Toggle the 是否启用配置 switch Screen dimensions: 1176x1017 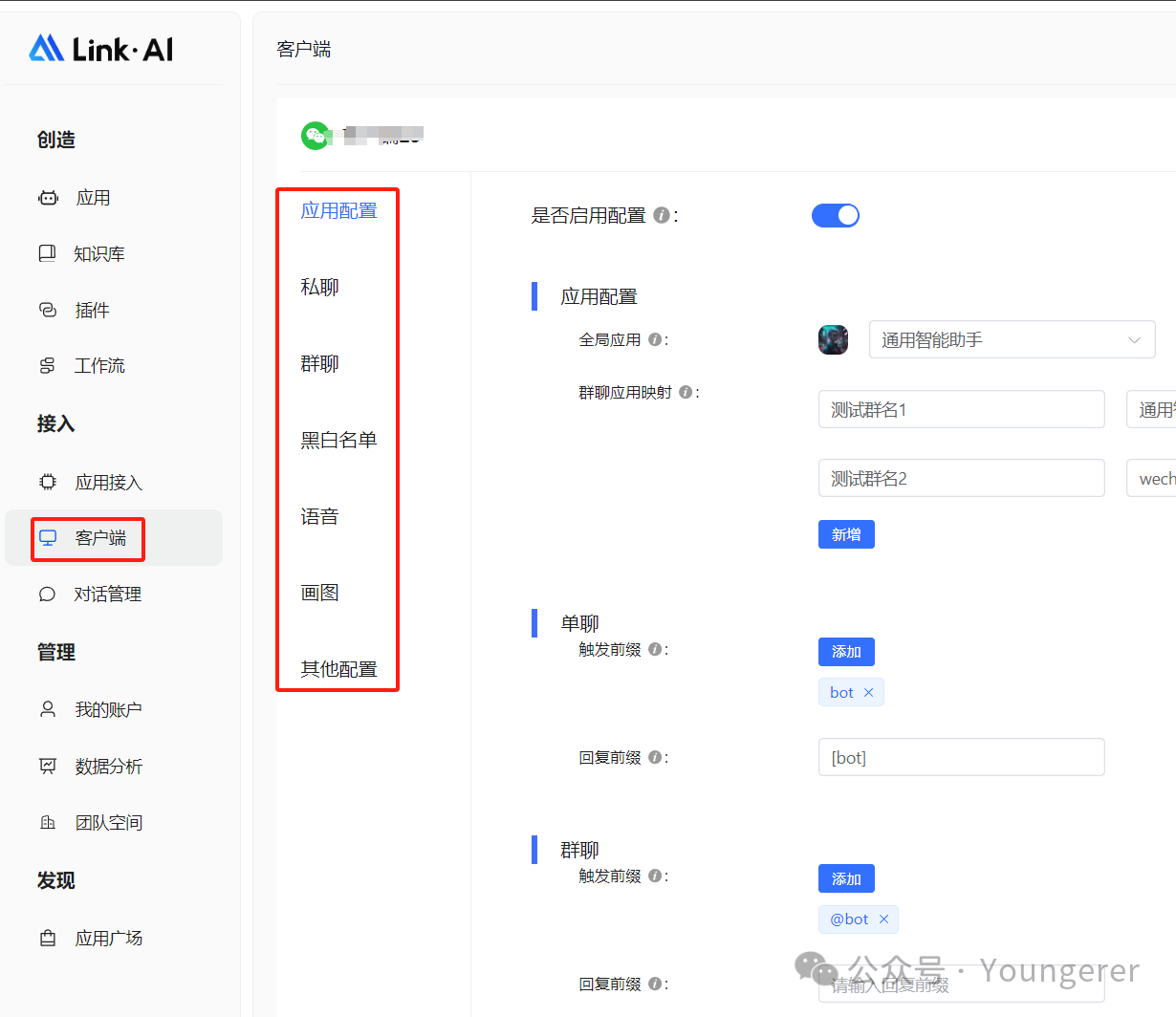tap(835, 216)
